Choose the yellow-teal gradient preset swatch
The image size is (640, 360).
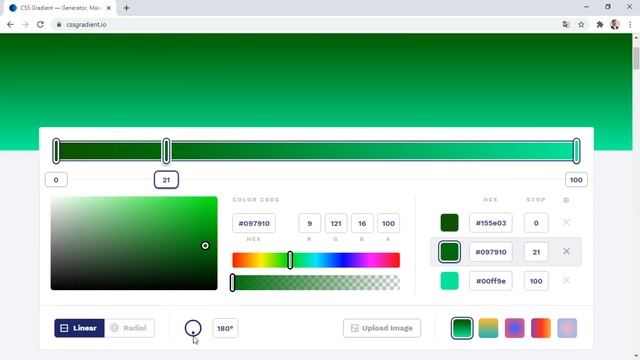(x=489, y=328)
